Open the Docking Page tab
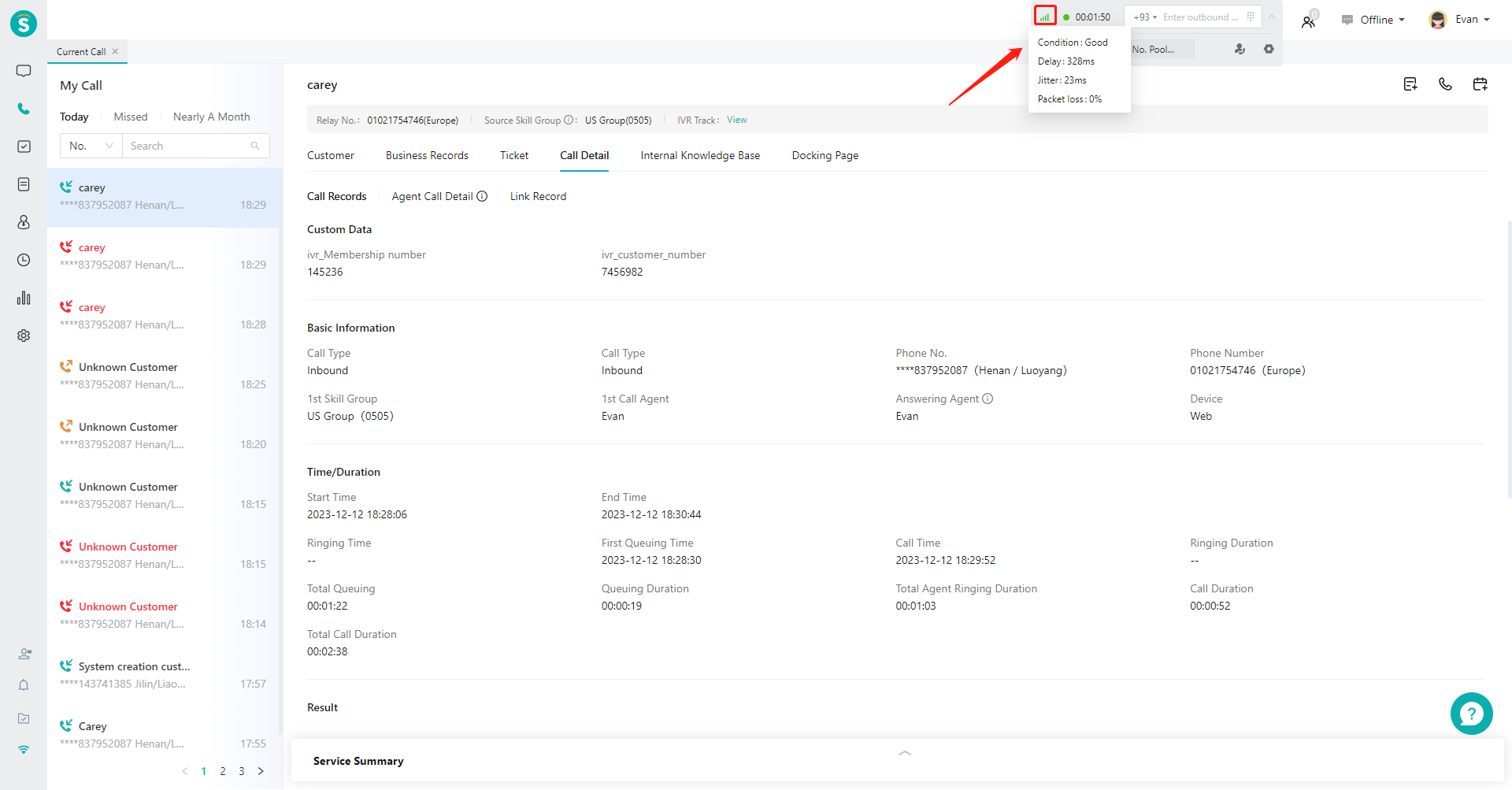Viewport: 1512px width, 790px height. point(825,155)
